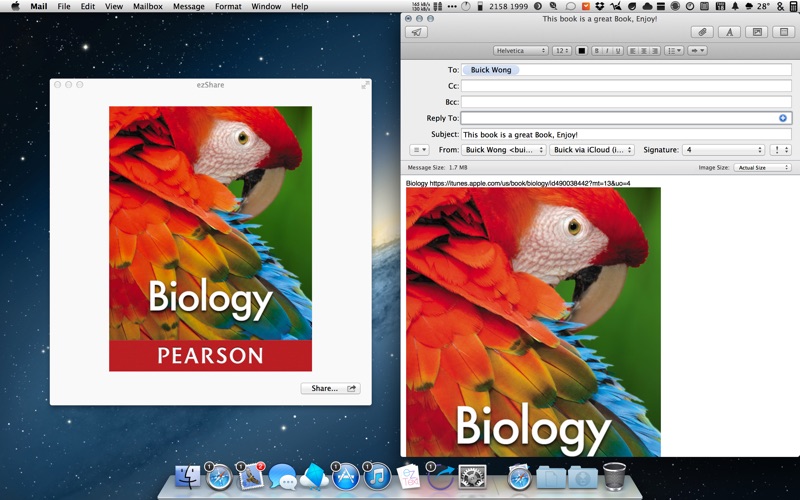Click the Biology book cover in ezShare
The width and height of the screenshot is (800, 500).
point(210,238)
